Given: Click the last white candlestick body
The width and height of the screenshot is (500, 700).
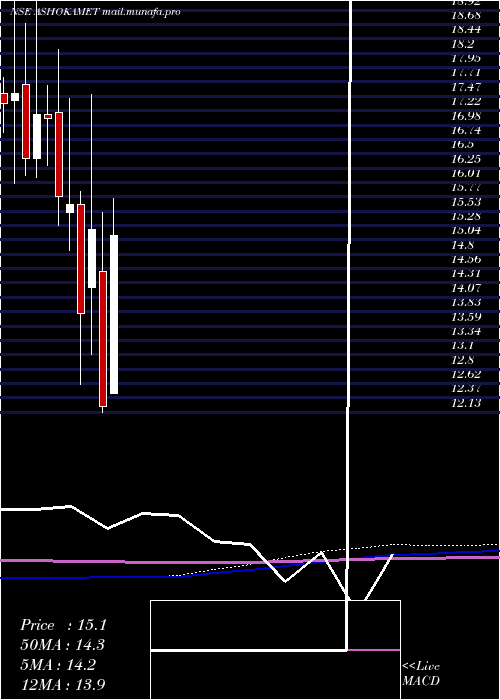Looking at the screenshot, I should click(114, 314).
